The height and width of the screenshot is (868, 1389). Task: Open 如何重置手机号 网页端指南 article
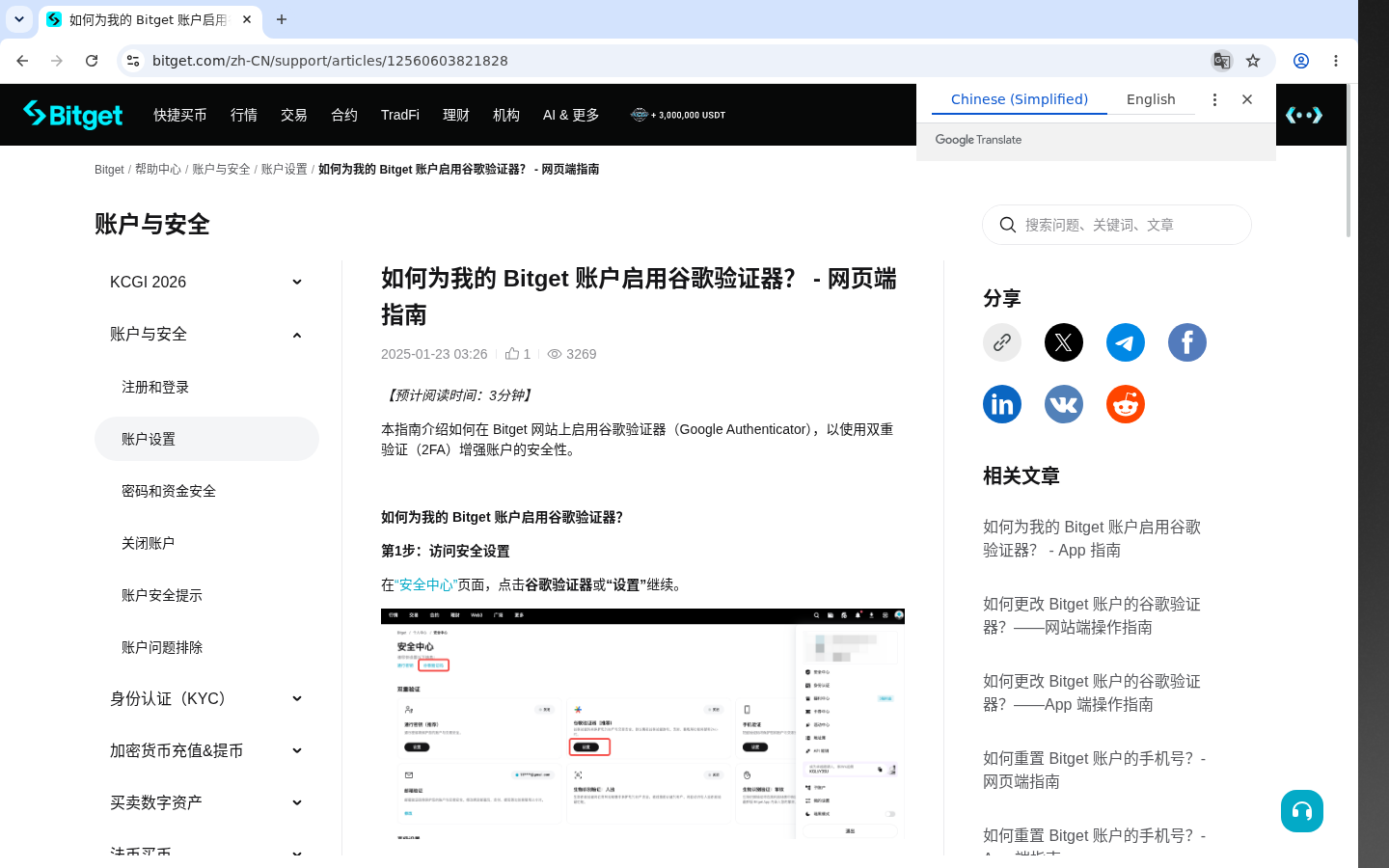[1095, 770]
